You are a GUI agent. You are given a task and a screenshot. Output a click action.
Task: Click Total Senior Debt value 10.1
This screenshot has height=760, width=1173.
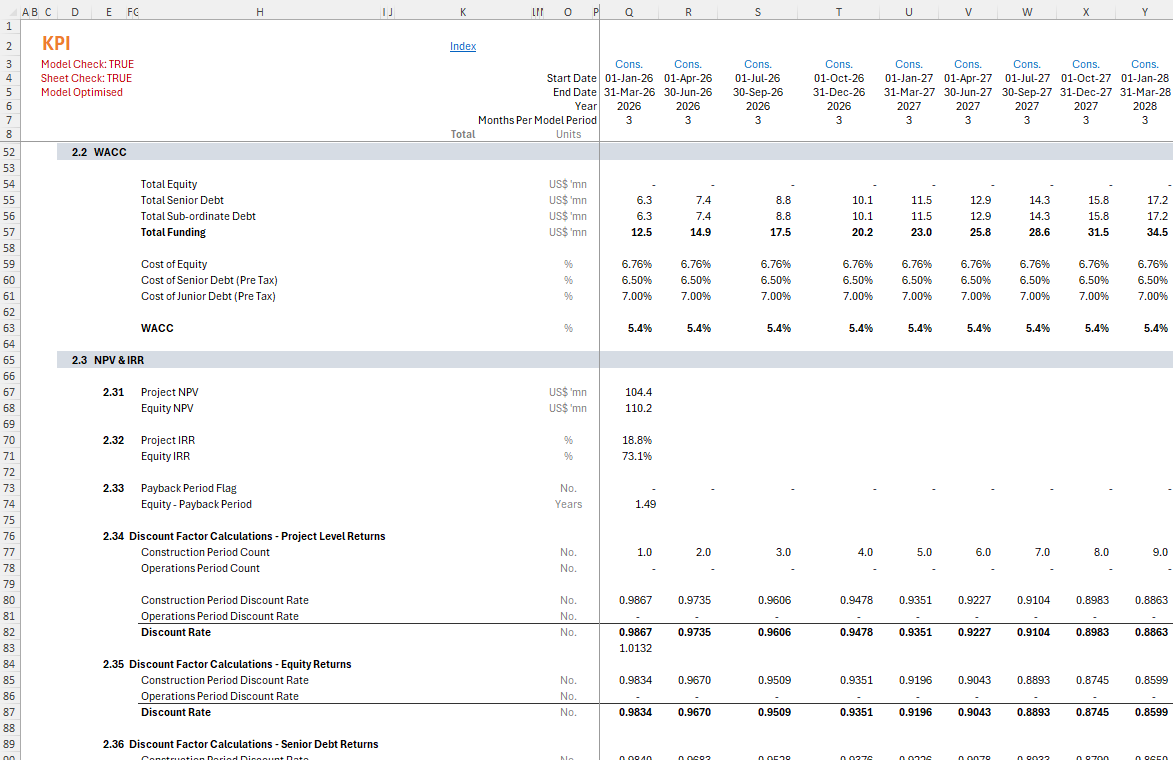coord(862,200)
